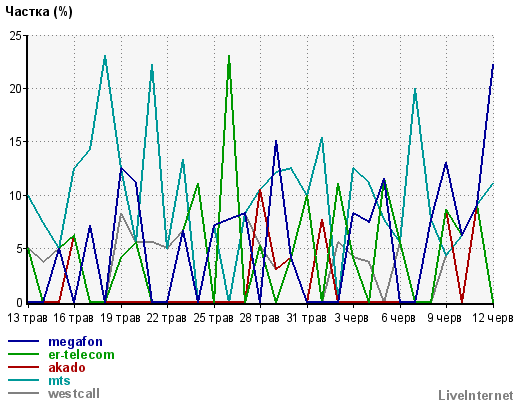The width and height of the screenshot is (520, 405).
Task: Click the er-telecom legend label
Action: (81, 354)
